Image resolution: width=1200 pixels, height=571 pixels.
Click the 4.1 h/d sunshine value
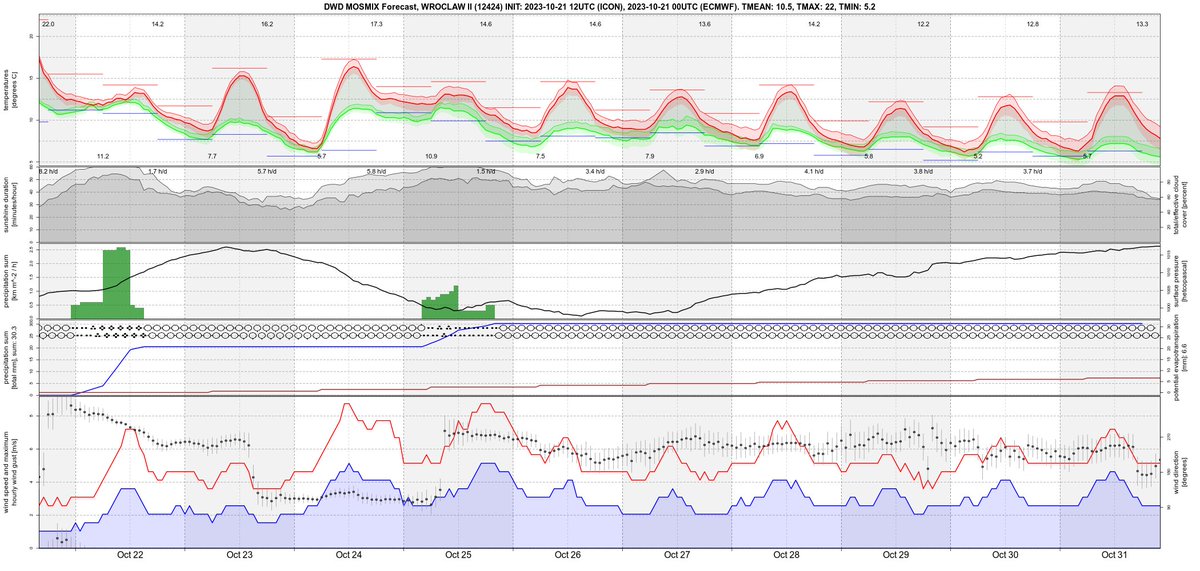pyautogui.click(x=814, y=172)
